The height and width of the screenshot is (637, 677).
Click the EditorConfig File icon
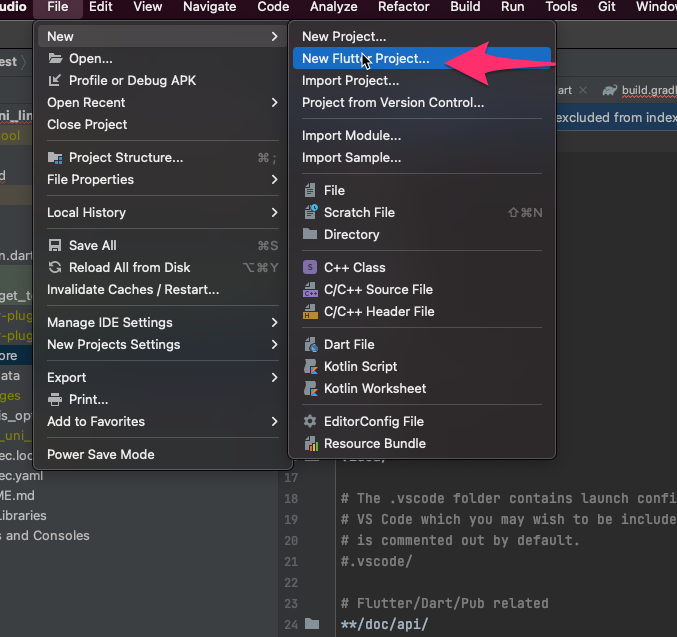point(311,421)
